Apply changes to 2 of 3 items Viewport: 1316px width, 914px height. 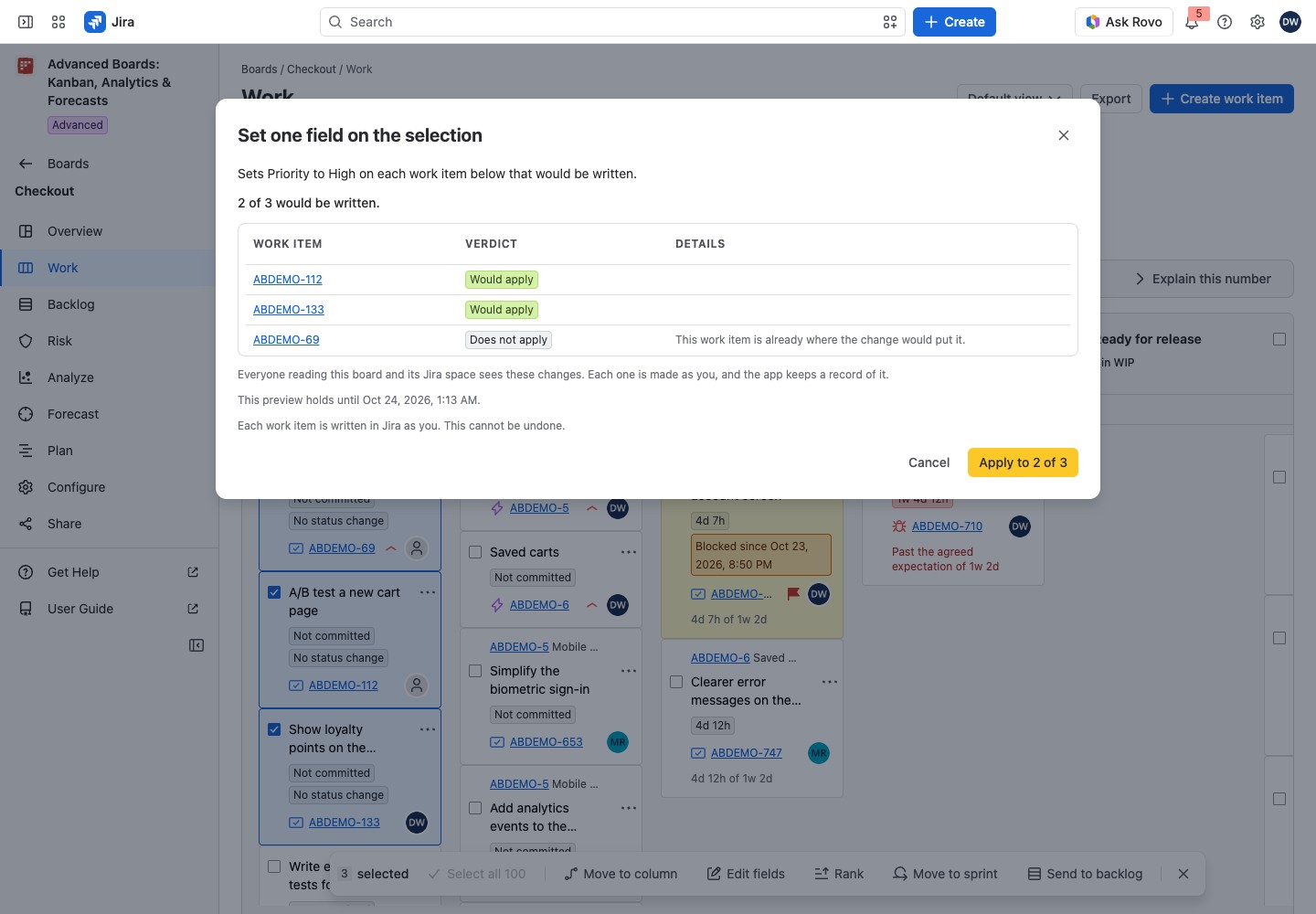point(1023,462)
